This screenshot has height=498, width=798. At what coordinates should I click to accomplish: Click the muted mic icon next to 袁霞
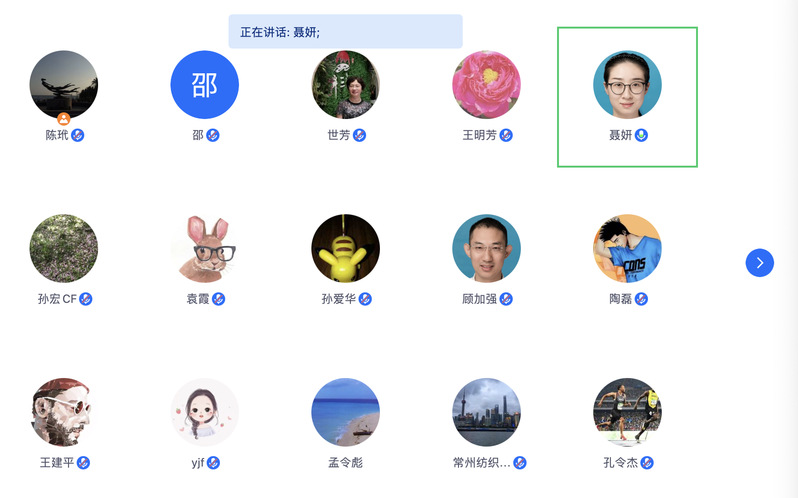pyautogui.click(x=218, y=299)
